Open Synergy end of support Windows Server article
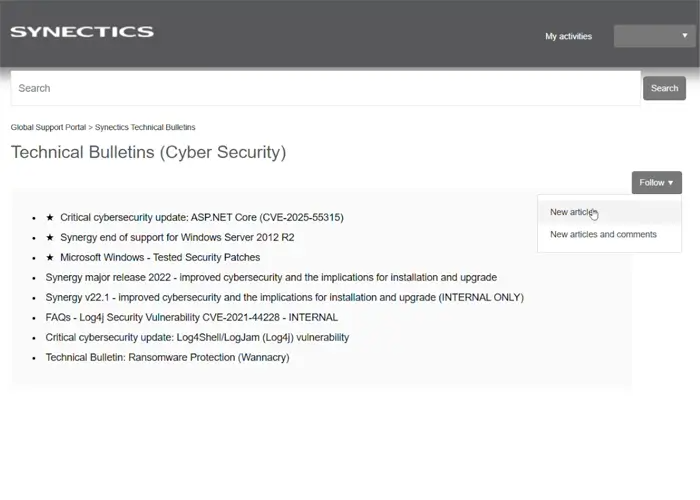Image resolution: width=700 pixels, height=500 pixels. click(177, 237)
